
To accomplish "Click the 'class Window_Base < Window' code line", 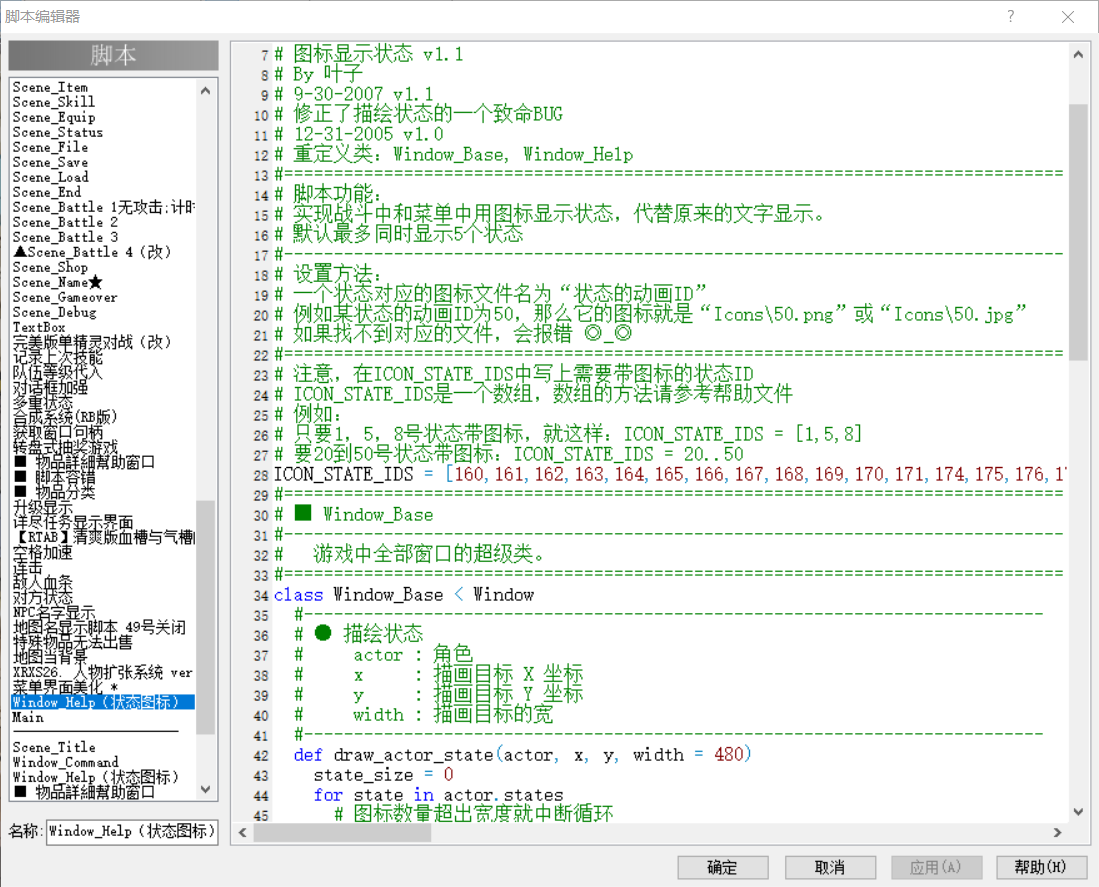I will 404,595.
